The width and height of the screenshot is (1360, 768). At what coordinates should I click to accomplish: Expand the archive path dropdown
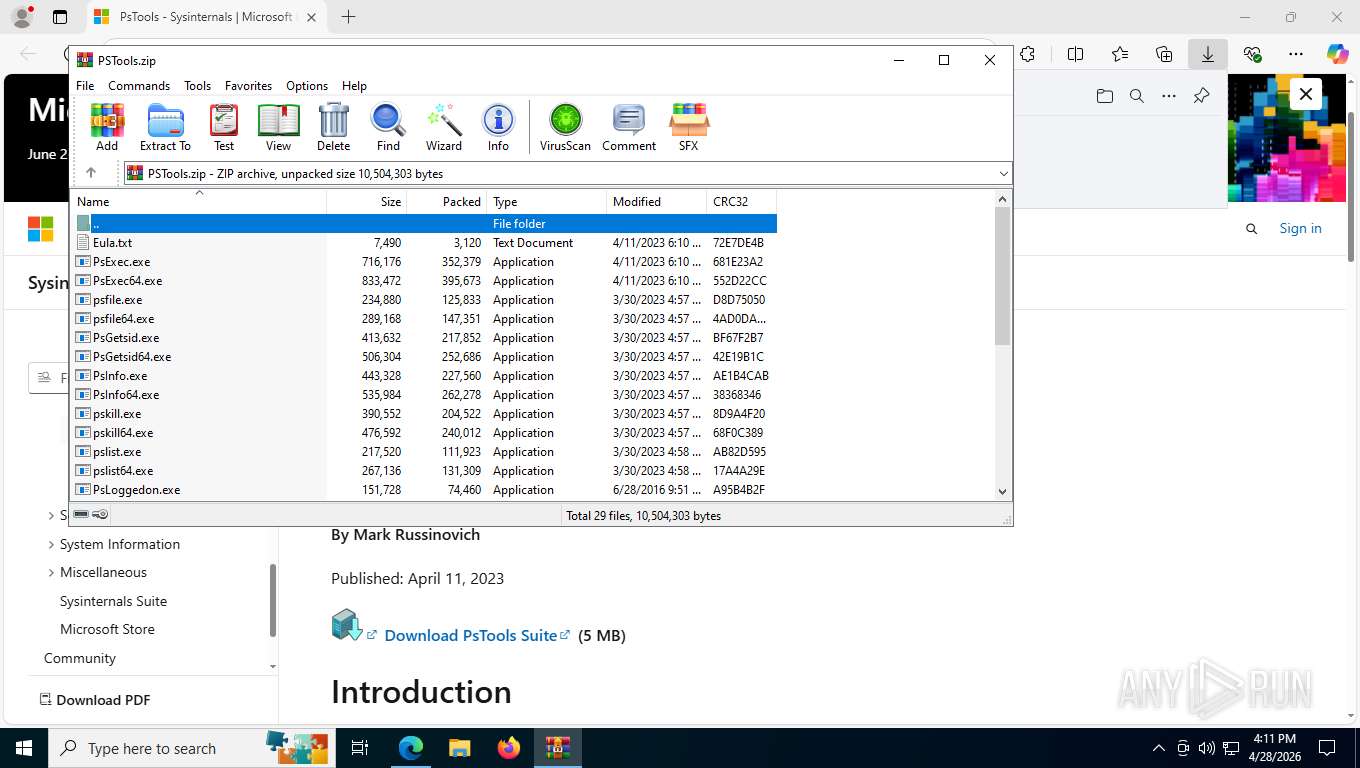(x=1003, y=174)
